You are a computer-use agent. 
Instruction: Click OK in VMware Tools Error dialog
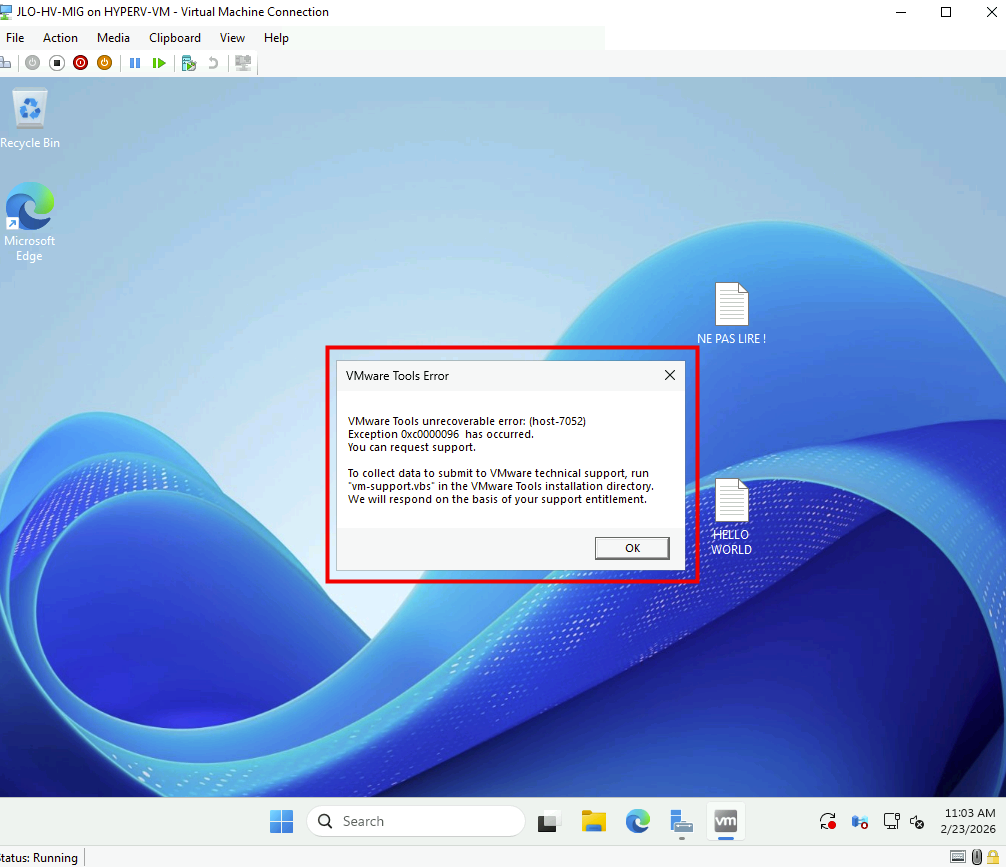[x=632, y=548]
